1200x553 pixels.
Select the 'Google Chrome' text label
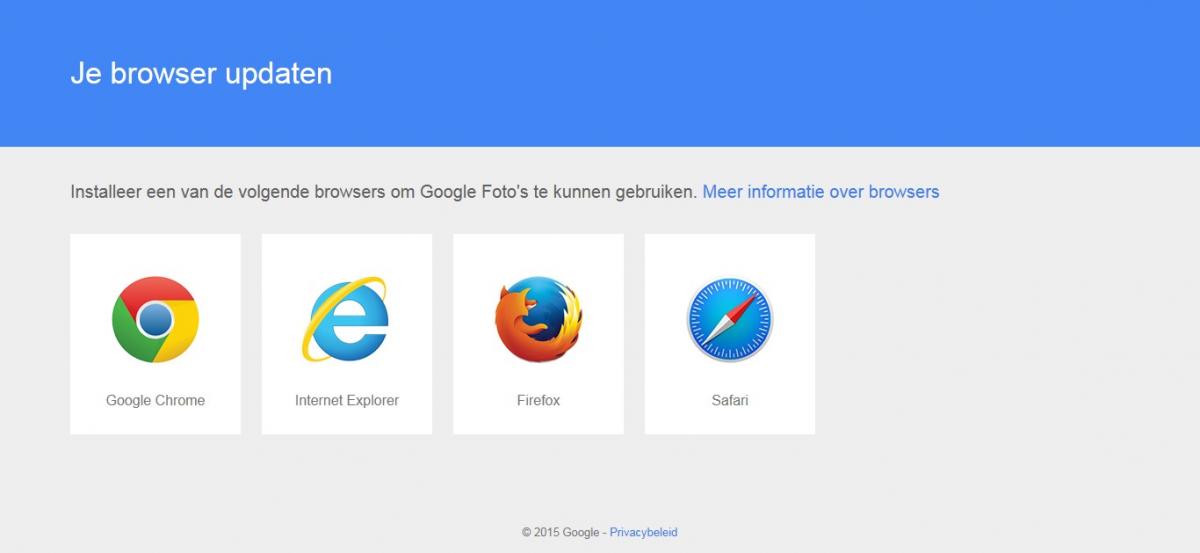tap(155, 400)
